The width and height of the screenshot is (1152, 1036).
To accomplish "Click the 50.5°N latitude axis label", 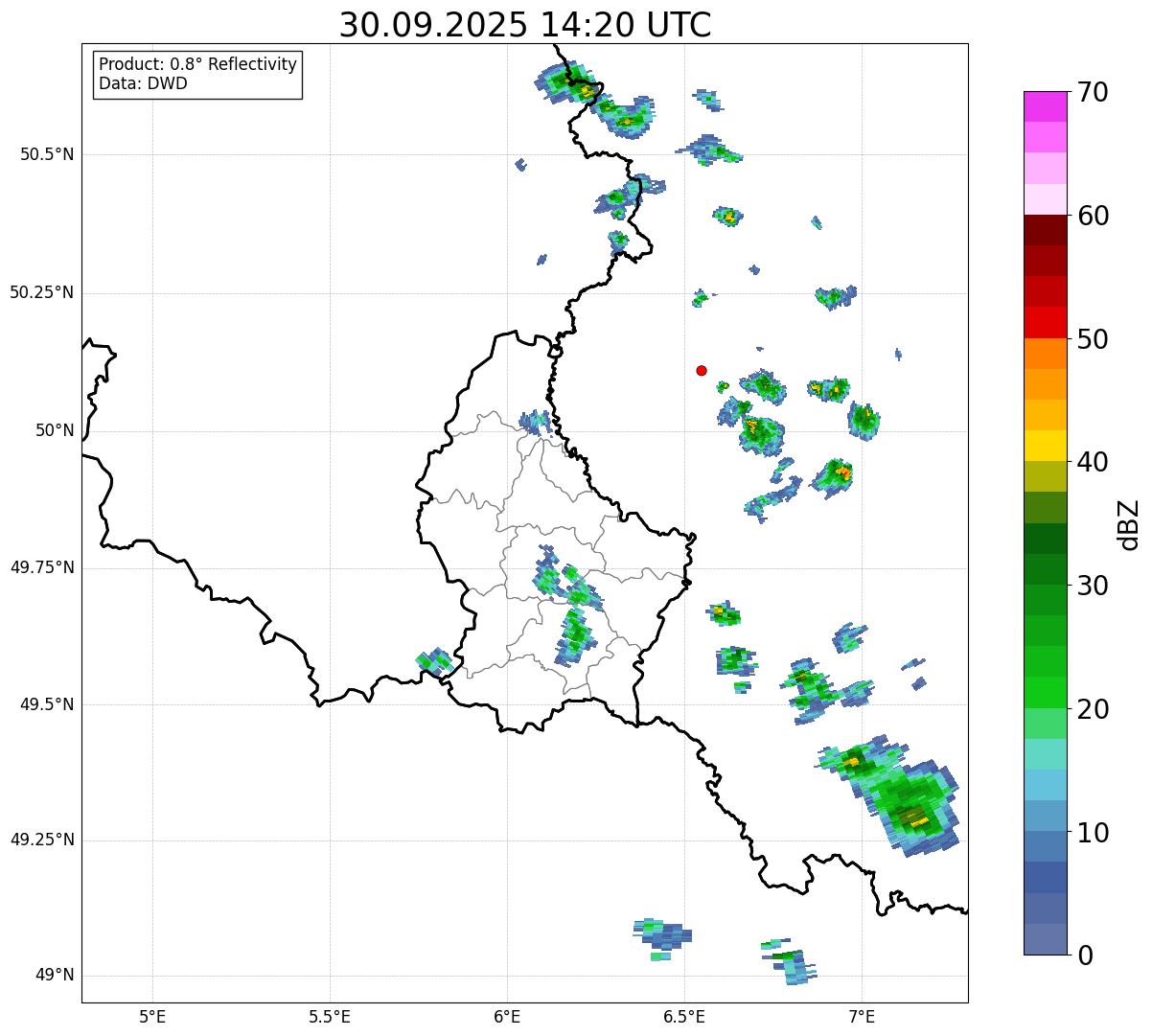I will (x=46, y=154).
